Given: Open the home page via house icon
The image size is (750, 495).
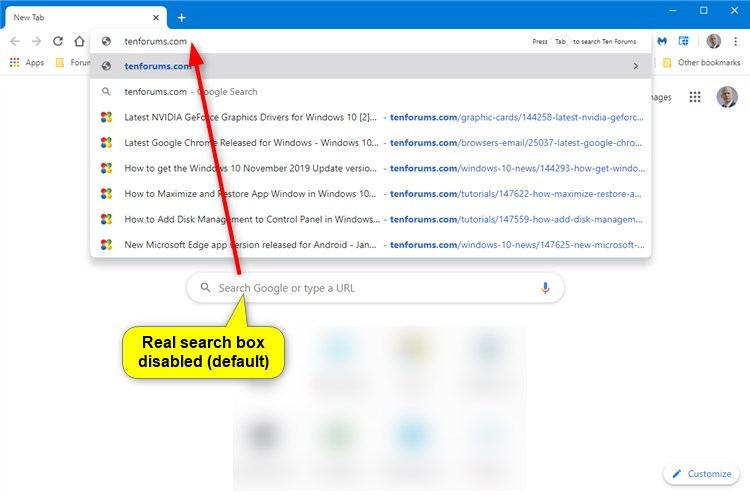Looking at the screenshot, I should pyautogui.click(x=79, y=41).
